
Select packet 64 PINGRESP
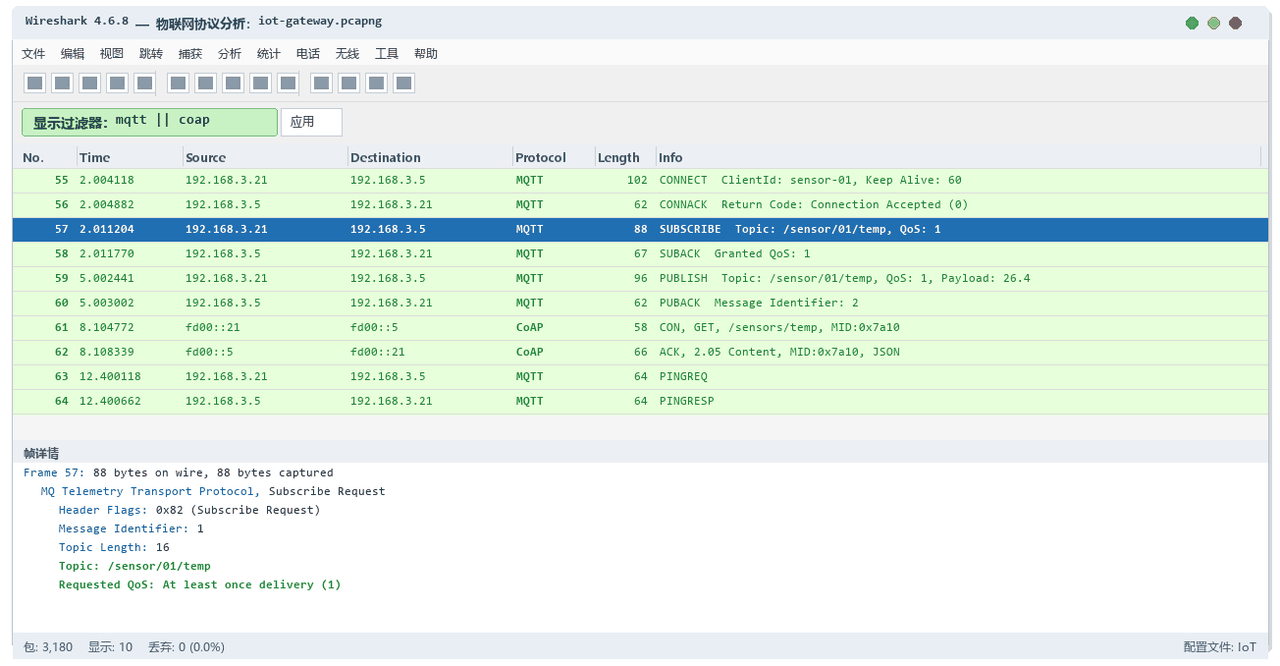coord(640,401)
